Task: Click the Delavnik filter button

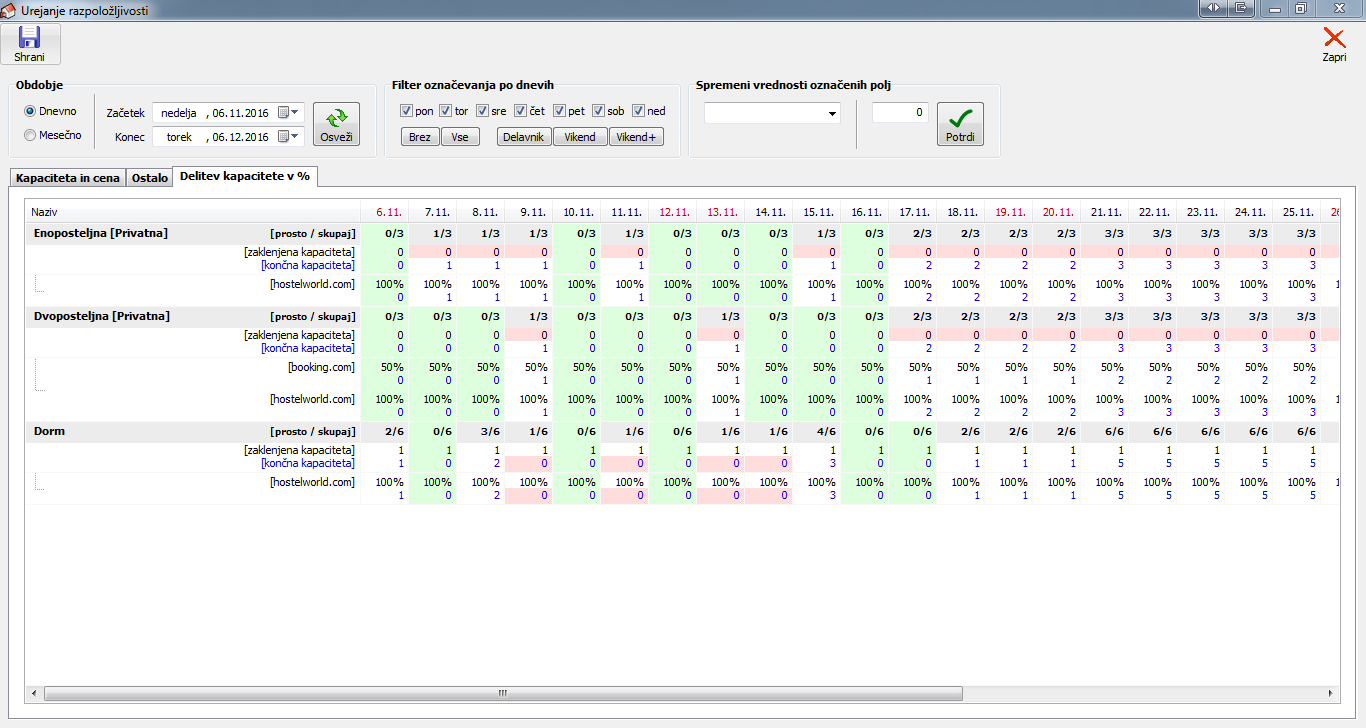Action: tap(524, 137)
